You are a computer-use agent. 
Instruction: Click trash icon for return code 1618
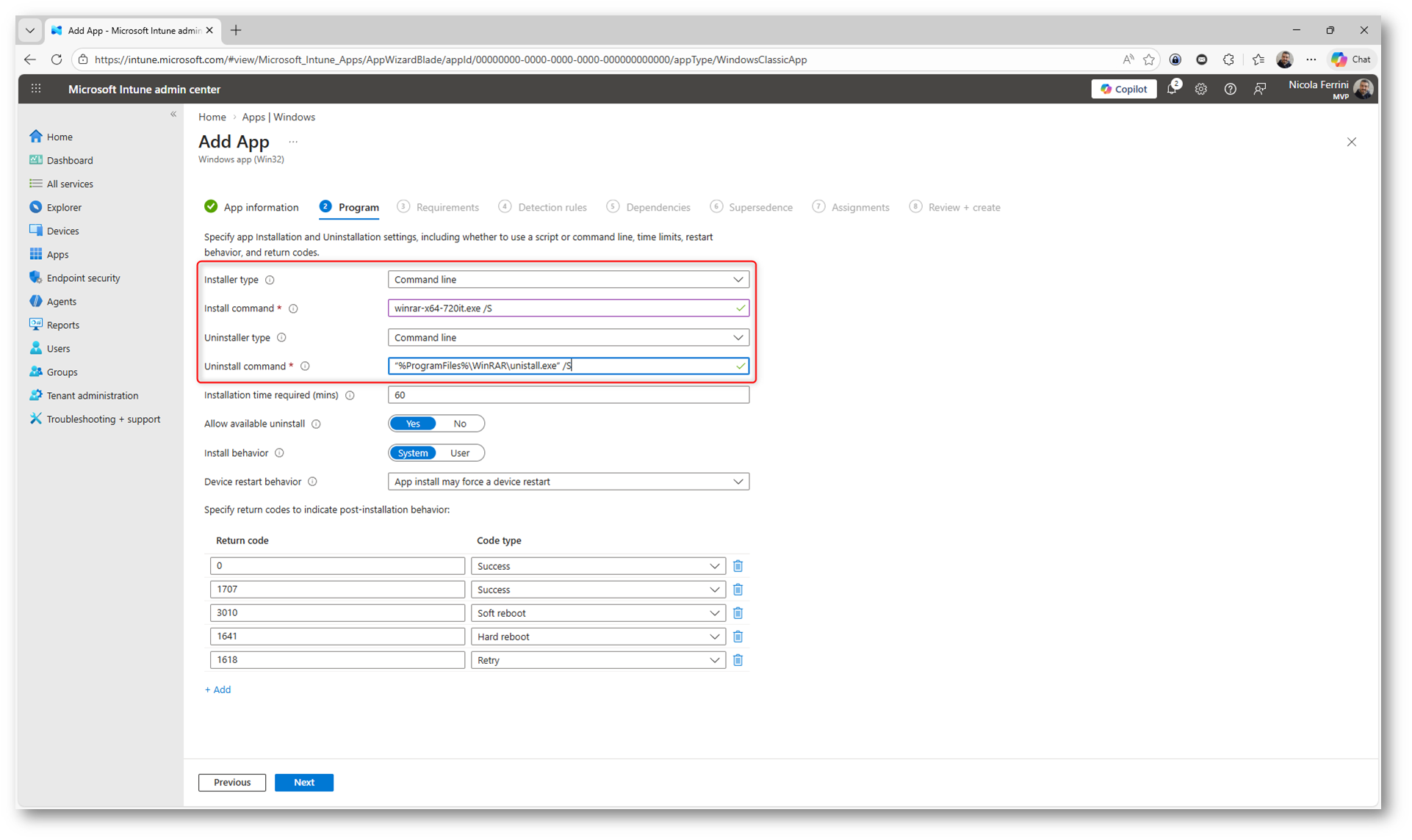[x=738, y=660]
